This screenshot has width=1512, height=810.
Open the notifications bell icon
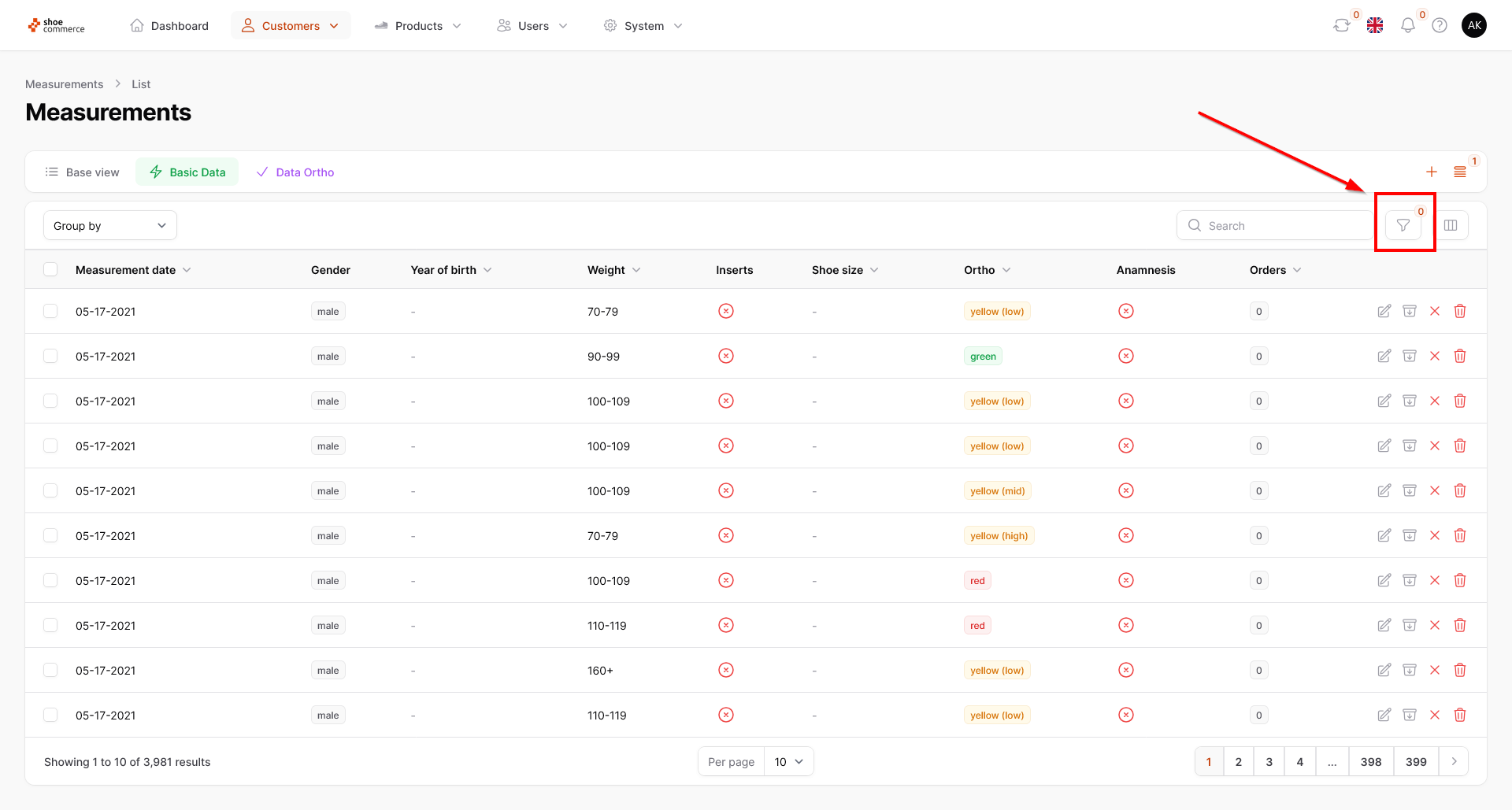click(x=1407, y=26)
